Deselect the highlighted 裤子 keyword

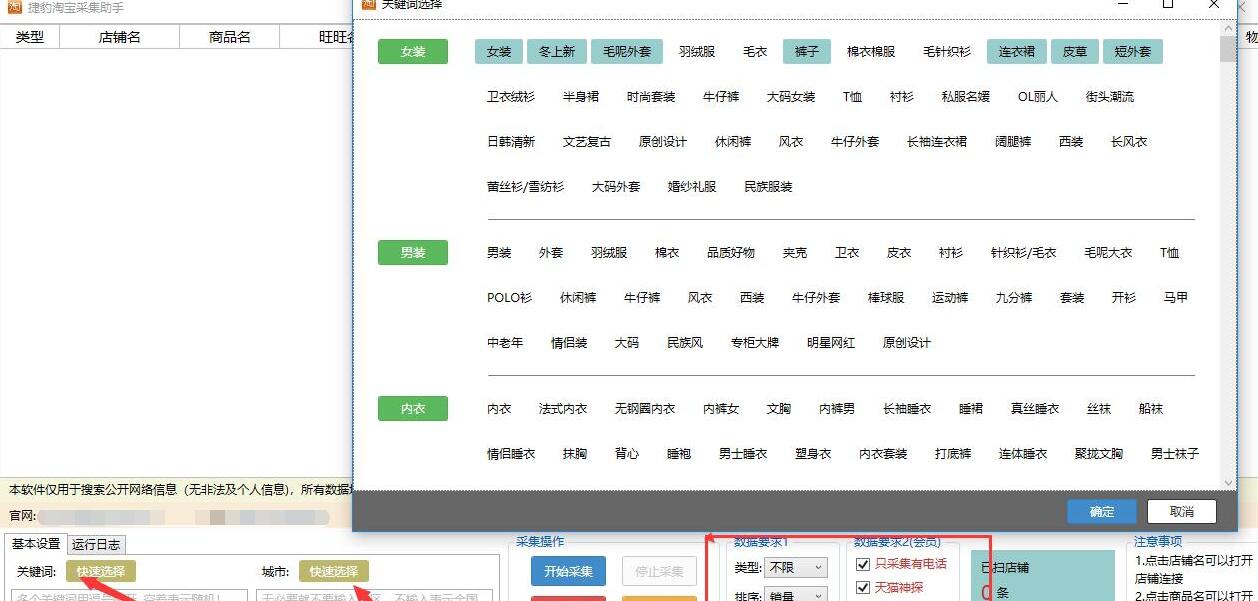point(806,51)
